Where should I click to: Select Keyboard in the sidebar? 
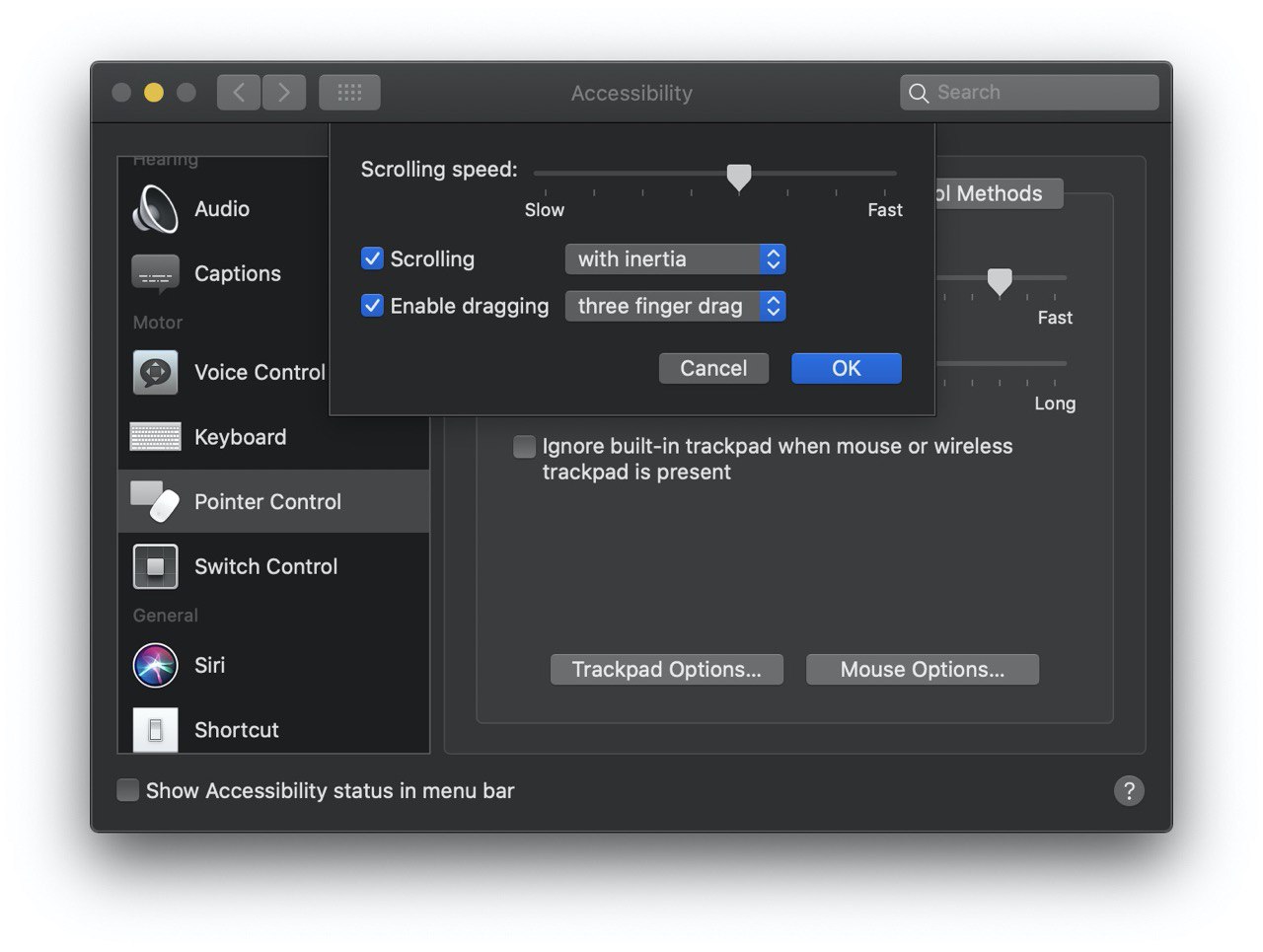(273, 437)
